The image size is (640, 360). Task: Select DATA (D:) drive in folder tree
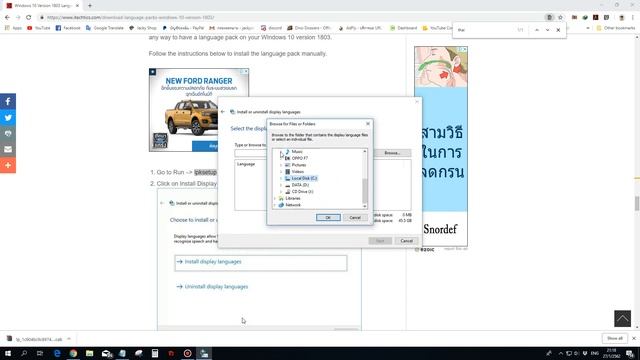point(300,185)
